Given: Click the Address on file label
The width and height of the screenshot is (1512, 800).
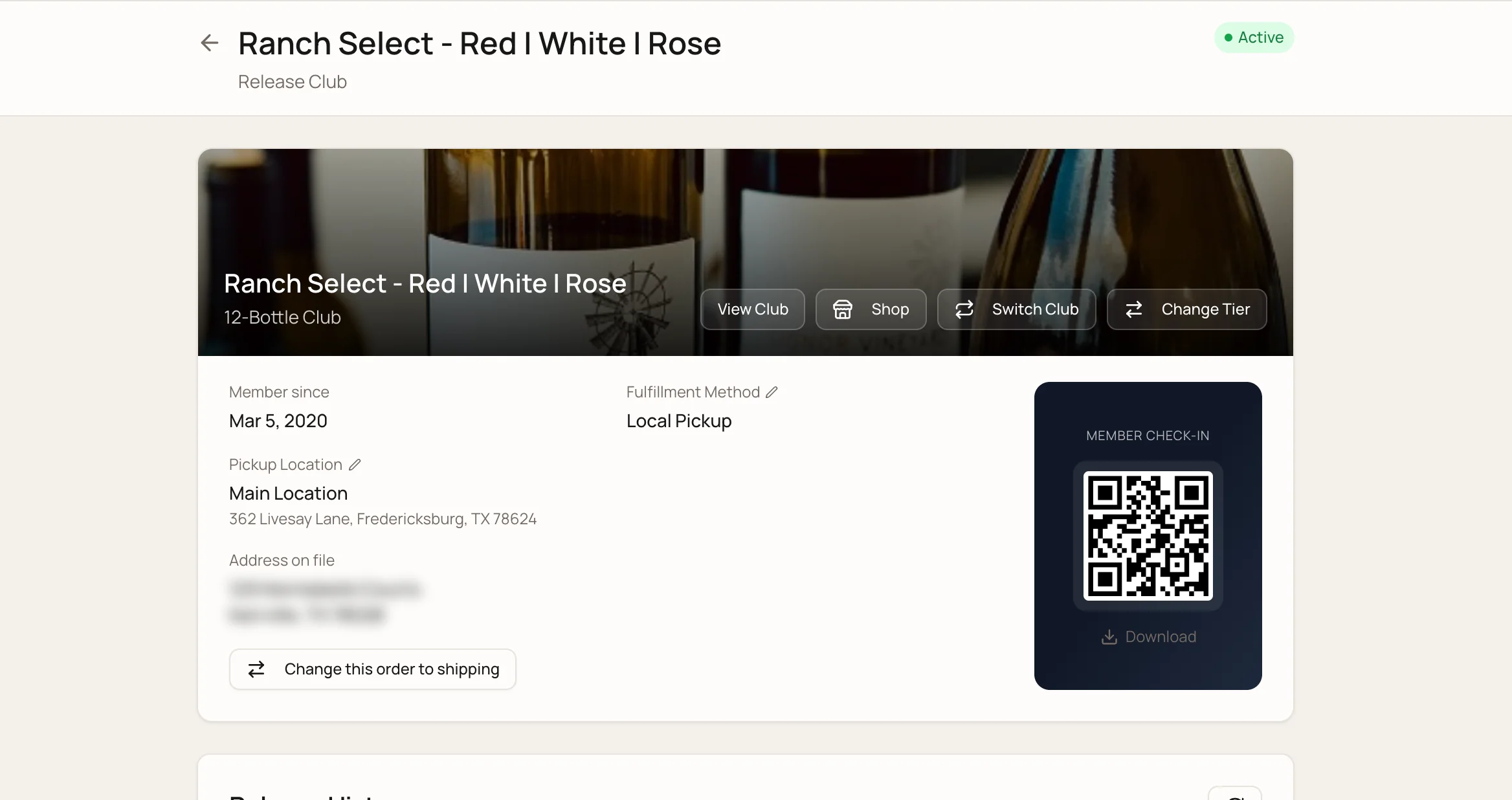Looking at the screenshot, I should pos(282,561).
